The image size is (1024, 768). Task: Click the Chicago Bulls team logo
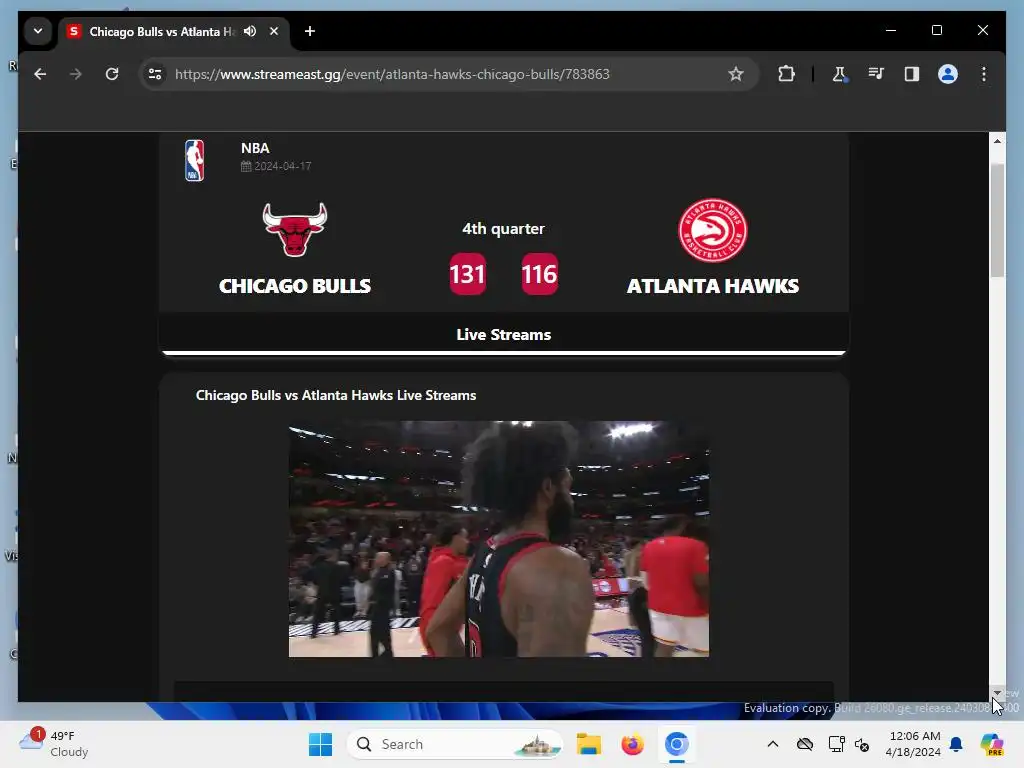pos(295,229)
